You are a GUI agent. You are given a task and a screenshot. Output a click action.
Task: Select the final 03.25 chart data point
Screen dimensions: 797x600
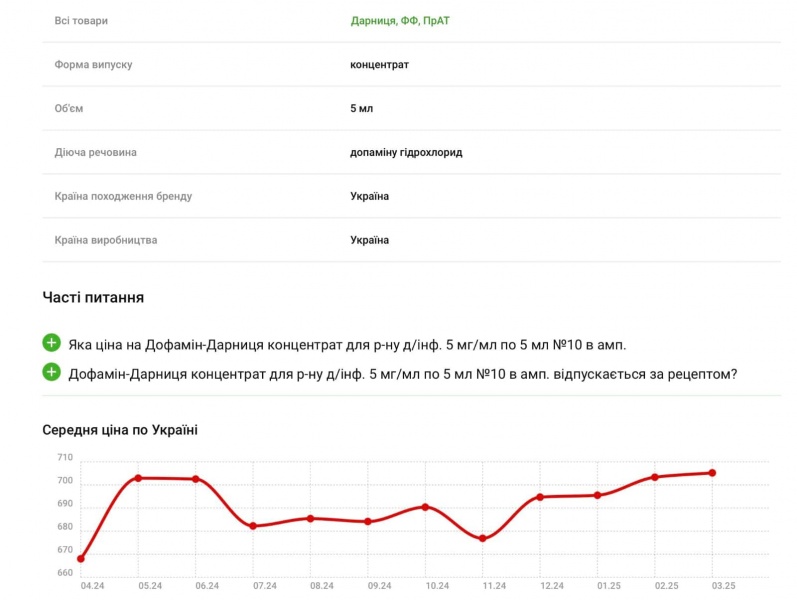[x=712, y=473]
